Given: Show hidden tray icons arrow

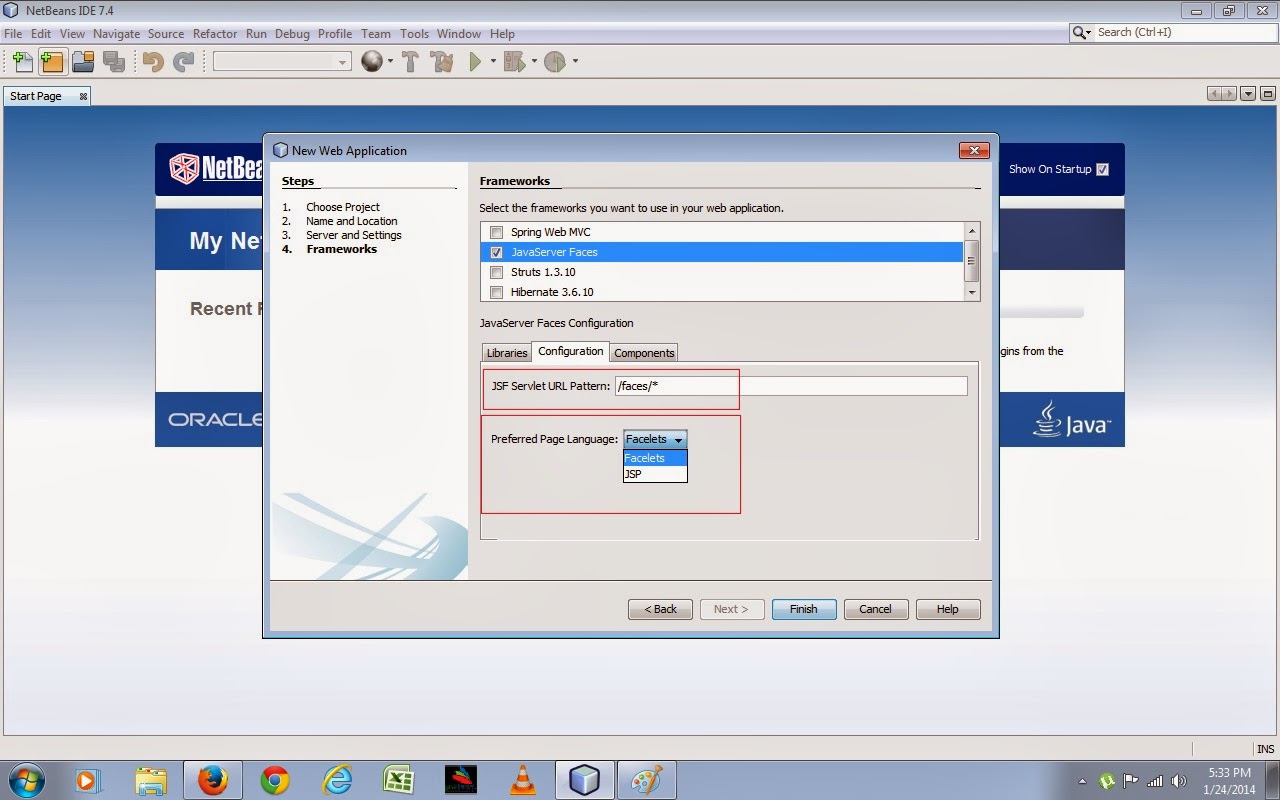Looking at the screenshot, I should click(x=1083, y=781).
